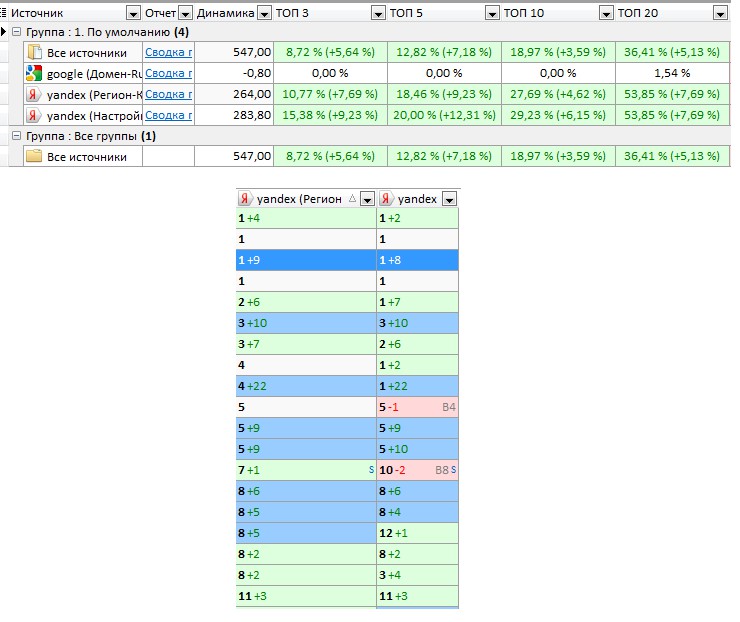Open dropdown of second yandex column
Image resolution: width=740 pixels, height=622 pixels.
449,200
